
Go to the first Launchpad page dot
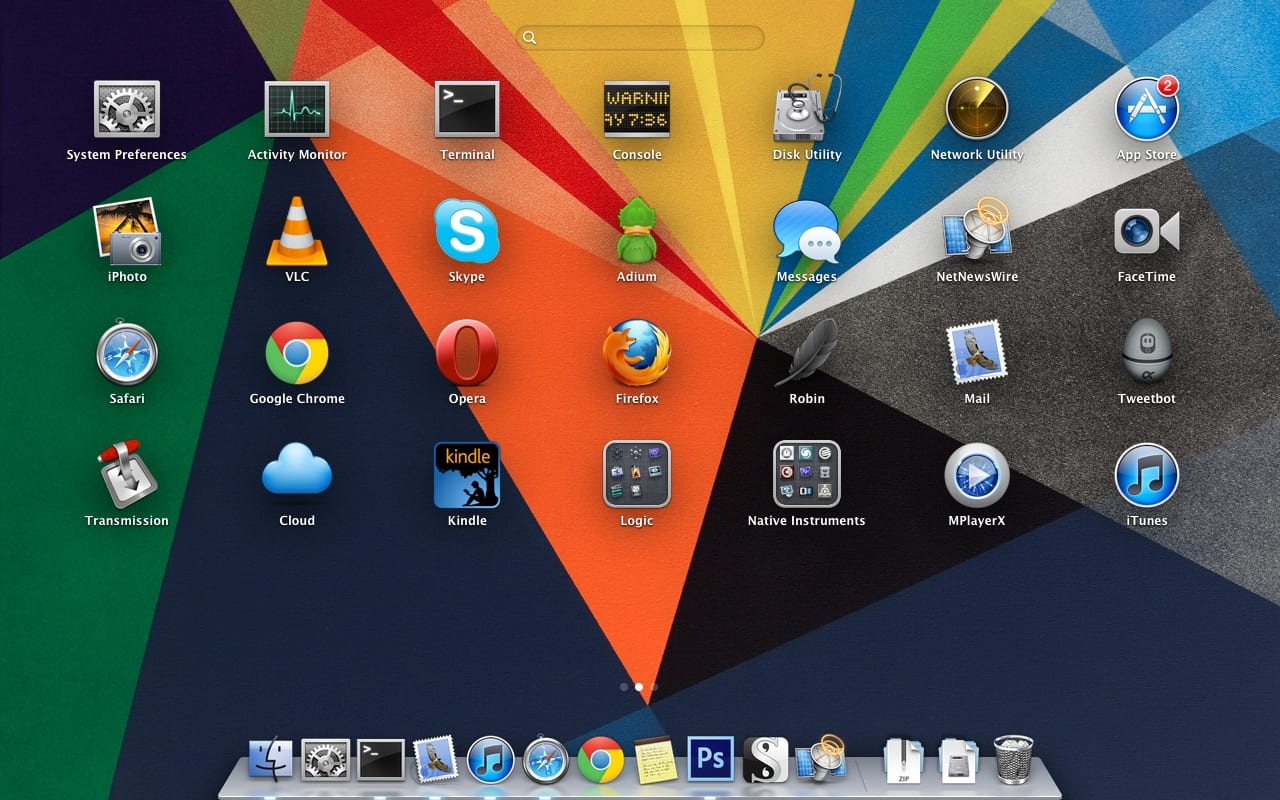(624, 687)
